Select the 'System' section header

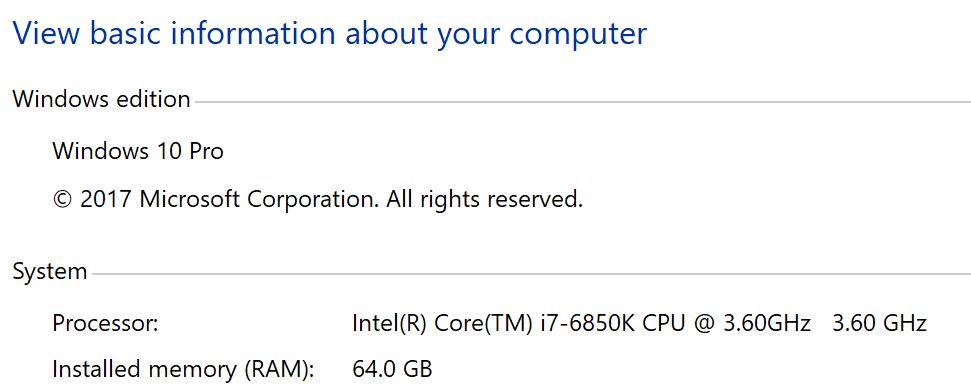pyautogui.click(x=50, y=272)
